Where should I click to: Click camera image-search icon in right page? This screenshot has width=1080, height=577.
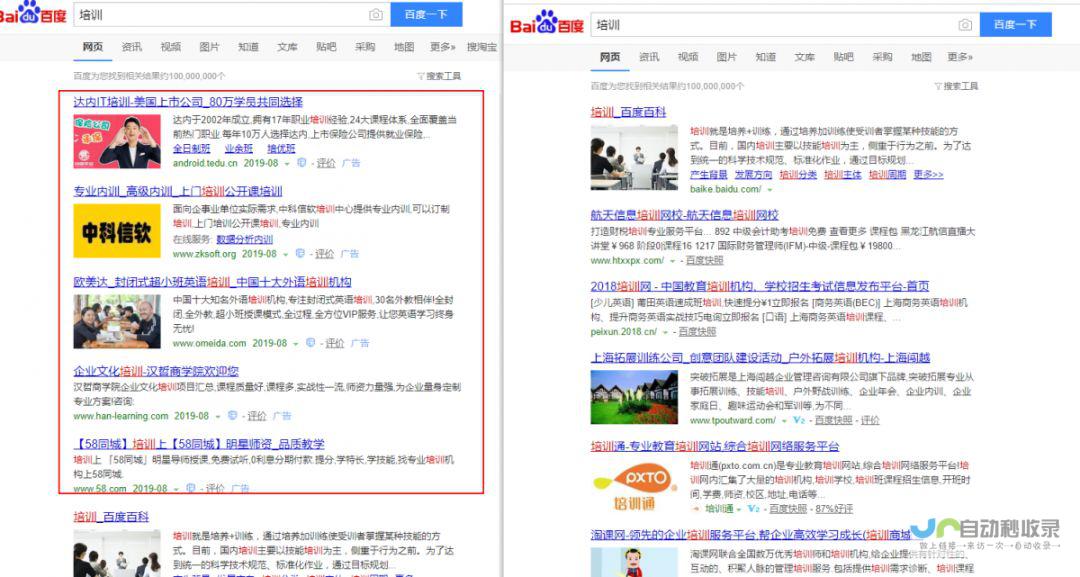[x=965, y=25]
